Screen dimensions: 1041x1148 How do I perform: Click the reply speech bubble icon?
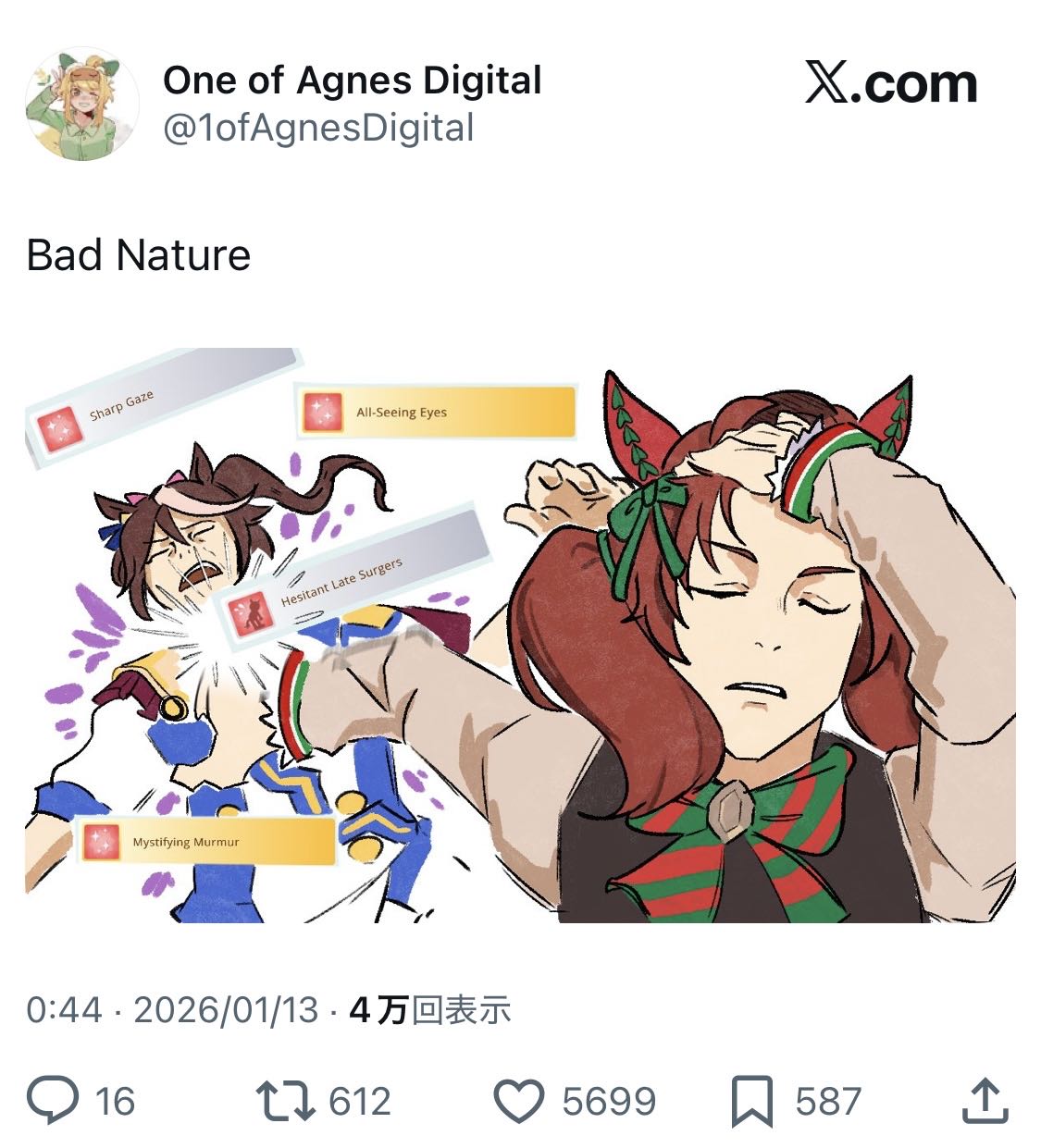click(53, 1100)
